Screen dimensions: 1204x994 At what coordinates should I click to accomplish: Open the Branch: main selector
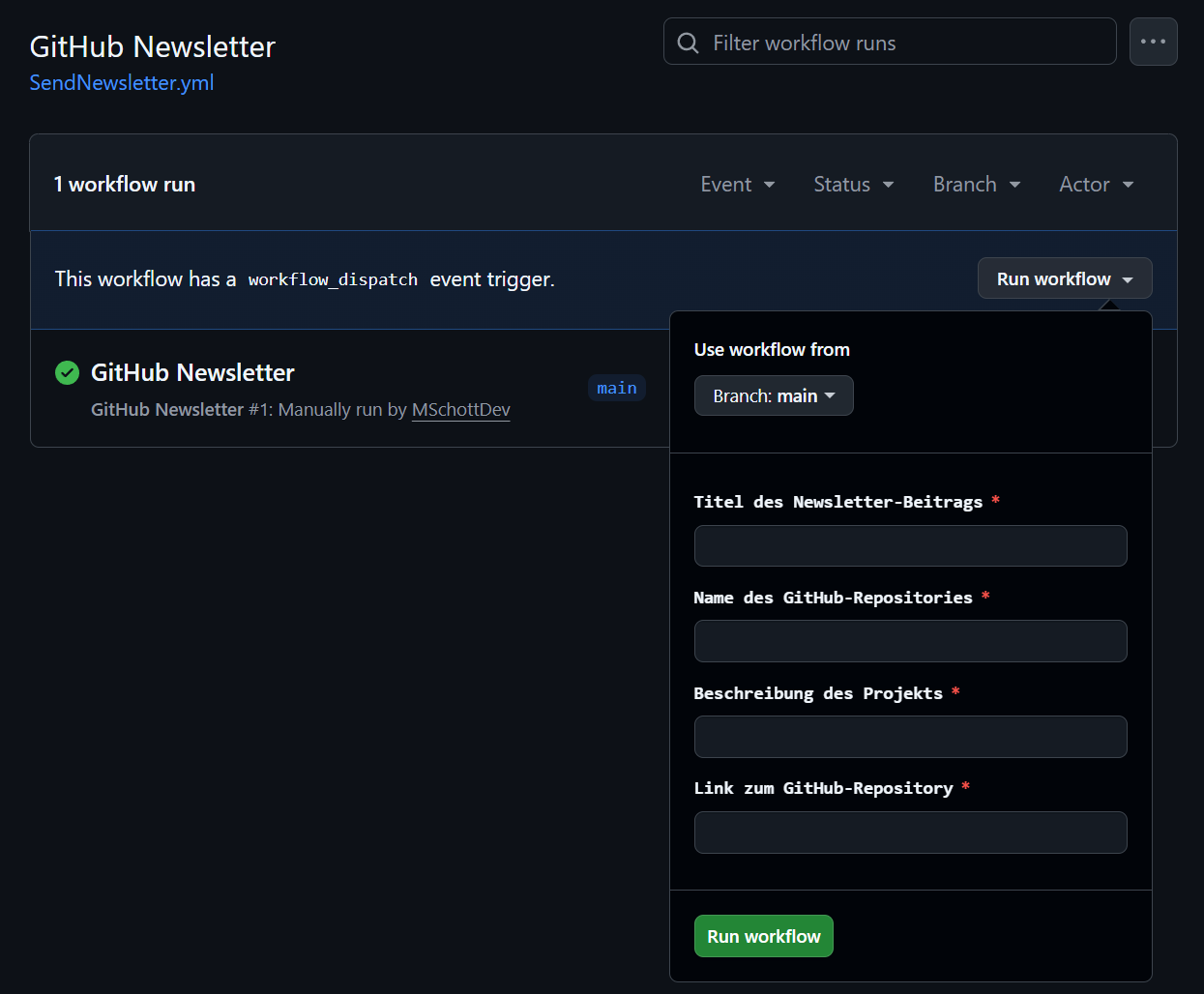click(x=774, y=395)
